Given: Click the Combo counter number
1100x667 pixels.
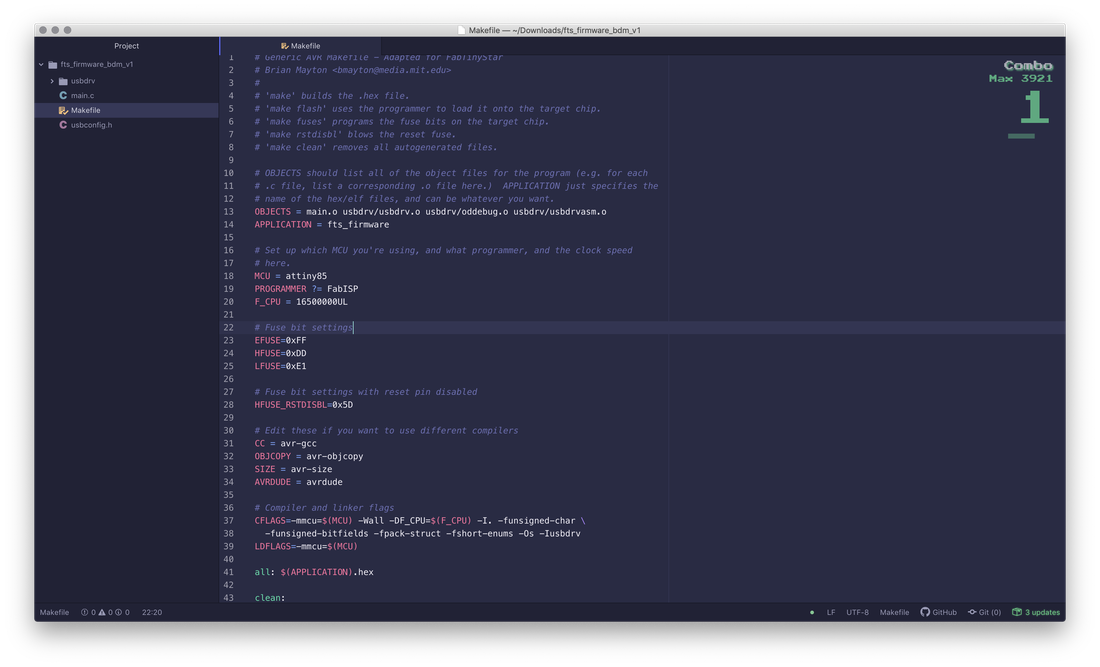Looking at the screenshot, I should tap(1035, 107).
